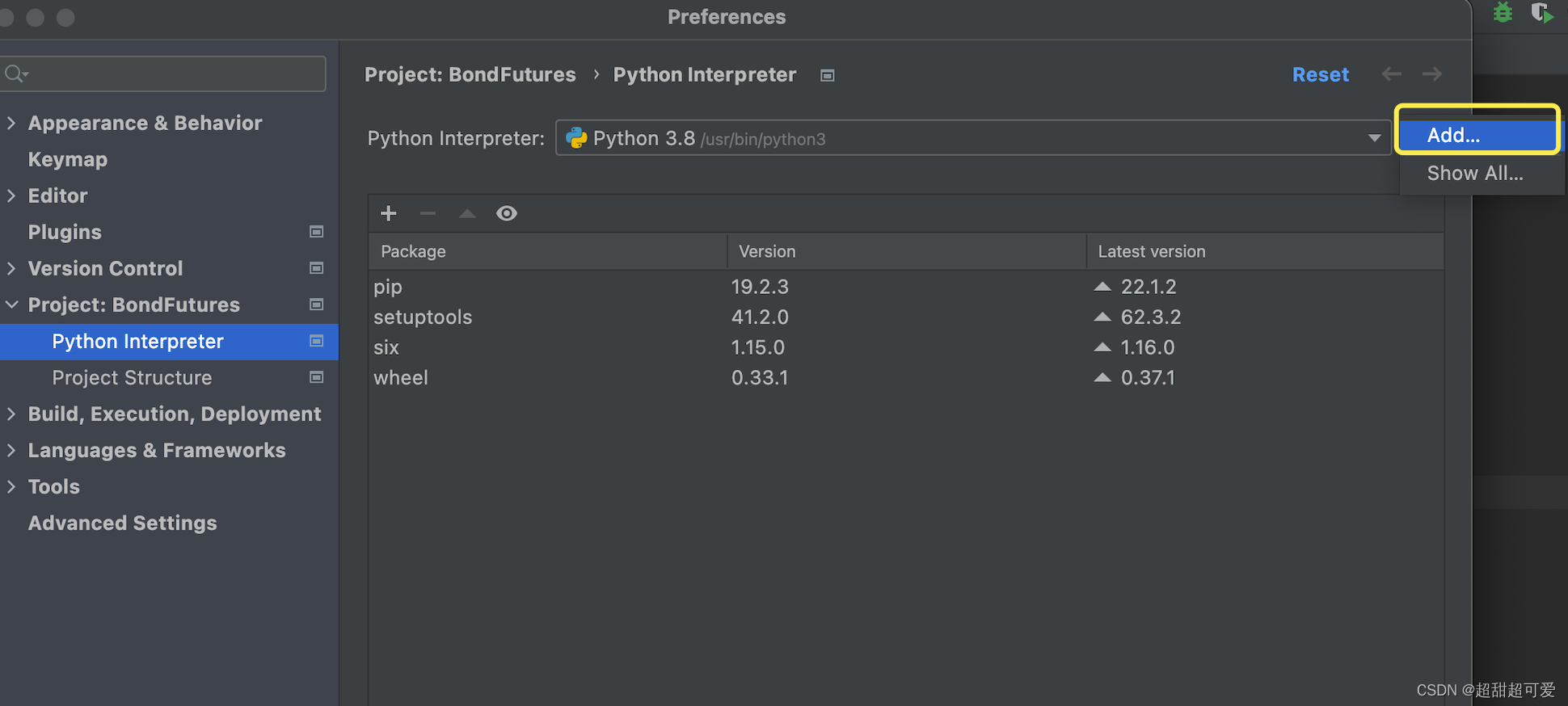Viewport: 1568px width, 706px height.
Task: Click the minus icon to uninstall package
Action: 428,213
